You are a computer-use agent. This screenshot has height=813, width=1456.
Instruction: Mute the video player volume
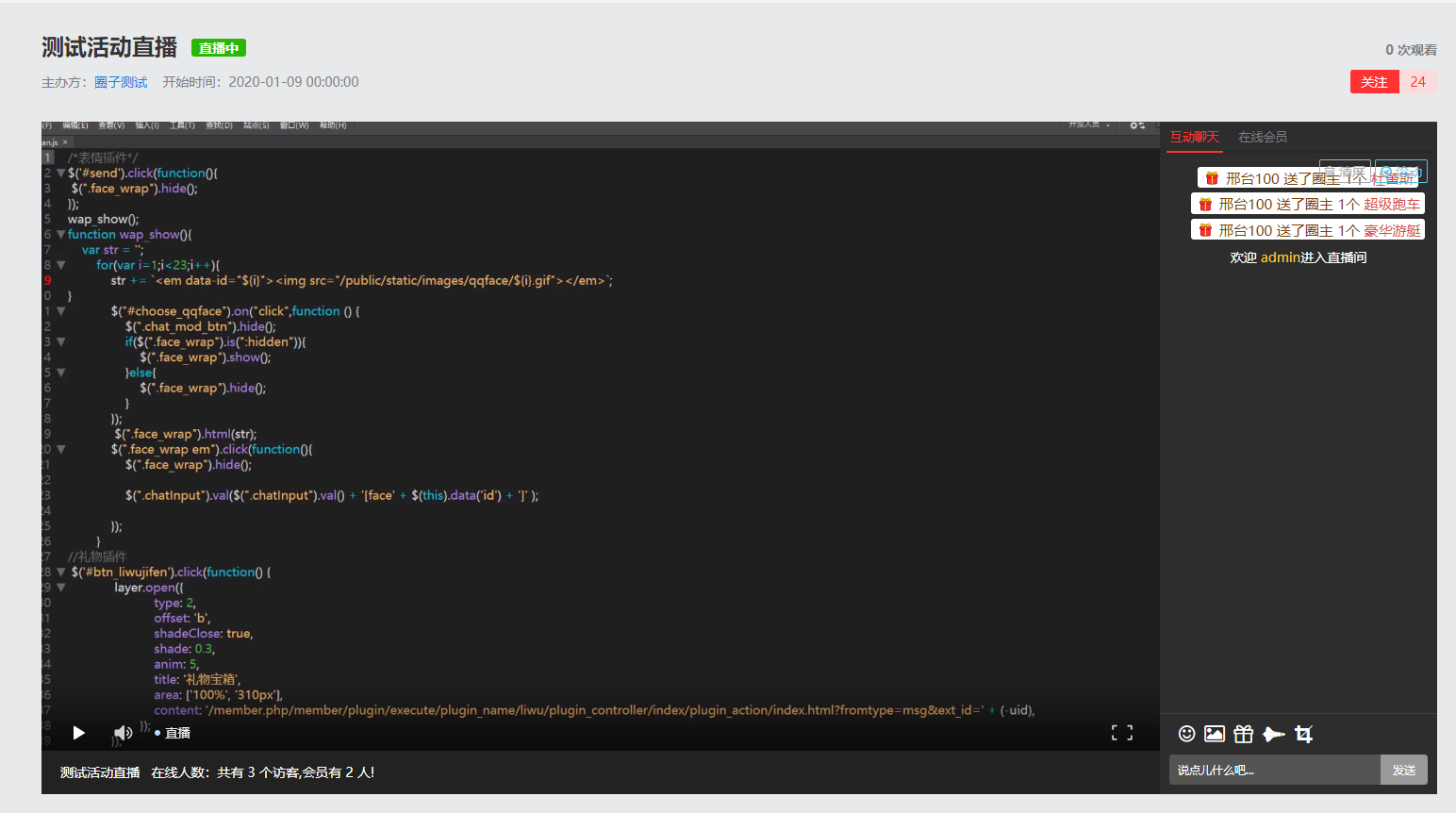[x=123, y=733]
